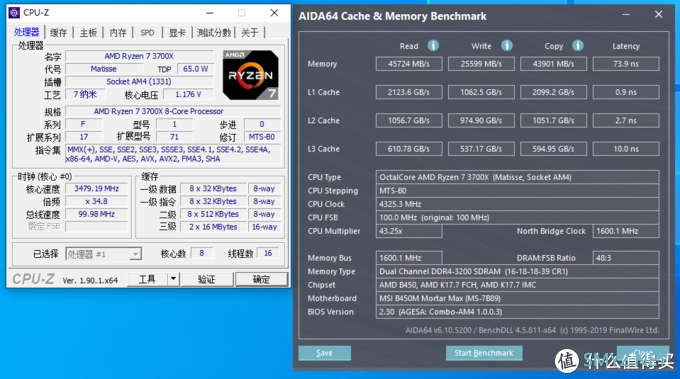Screen dimensions: 680x379
Task: Click the 工具 button in CPU-Z
Action: [147, 279]
